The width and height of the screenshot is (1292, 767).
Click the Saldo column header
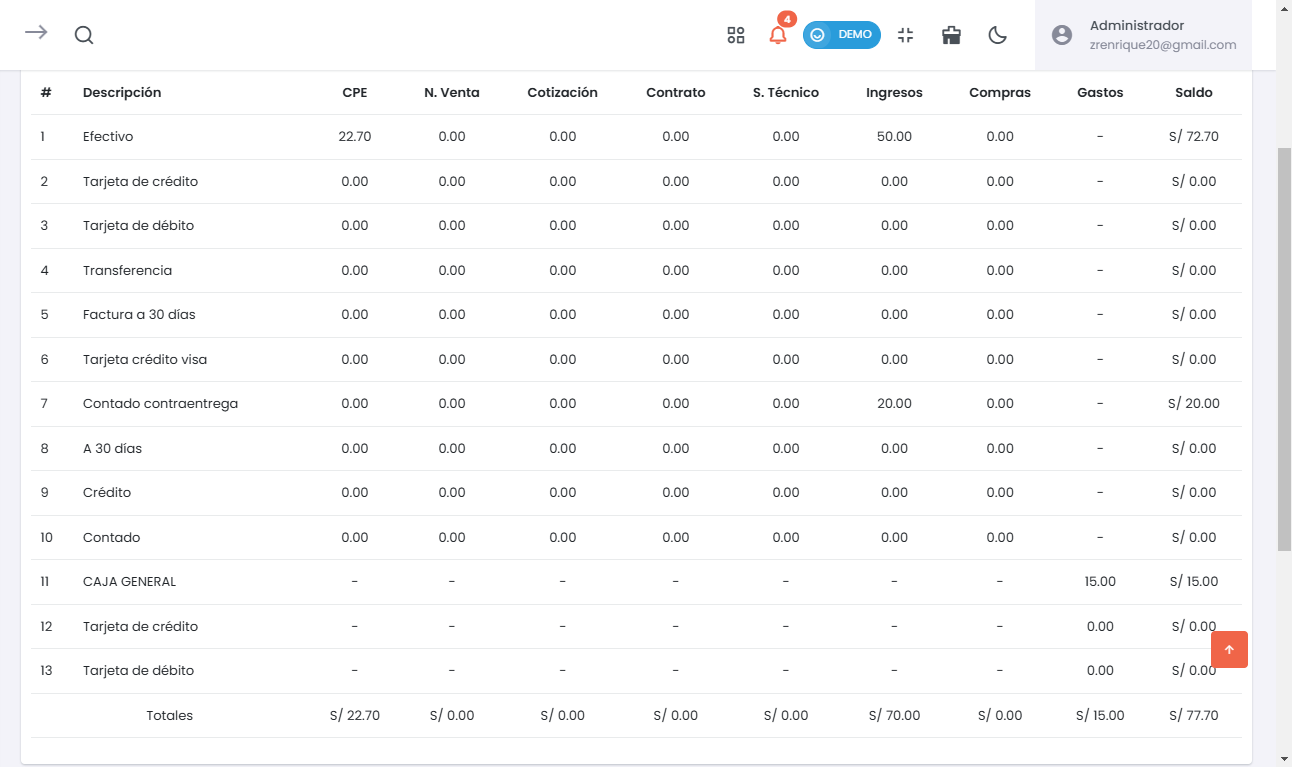click(x=1193, y=93)
